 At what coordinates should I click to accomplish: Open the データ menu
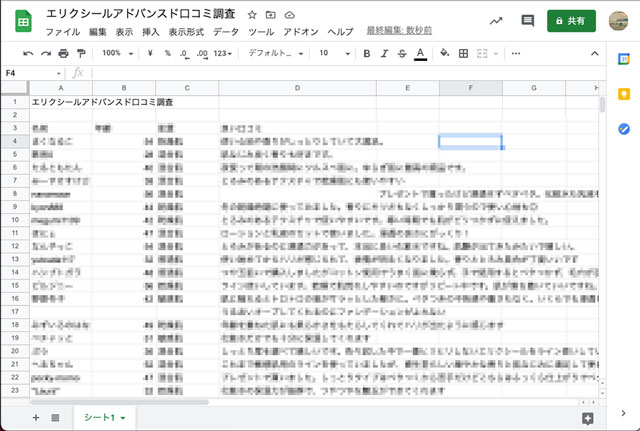click(226, 31)
